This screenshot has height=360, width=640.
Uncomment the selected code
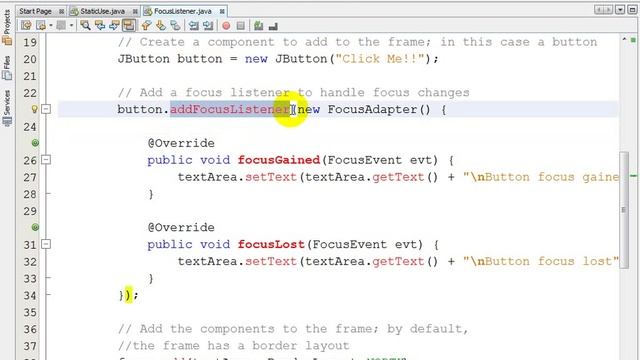pos(273,26)
